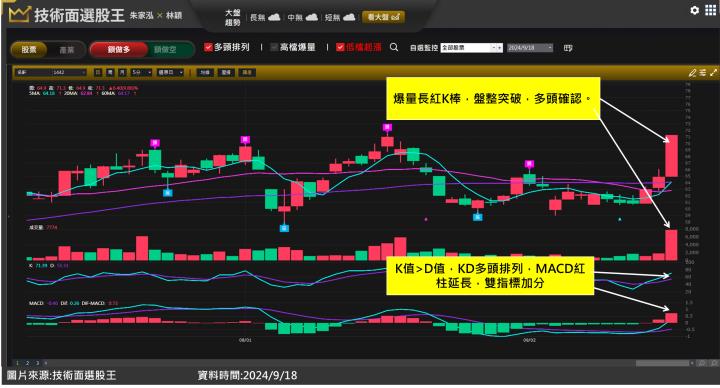Screen dimensions: 720x388
Task: Click the last tall red candlestick
Action: coord(671,156)
